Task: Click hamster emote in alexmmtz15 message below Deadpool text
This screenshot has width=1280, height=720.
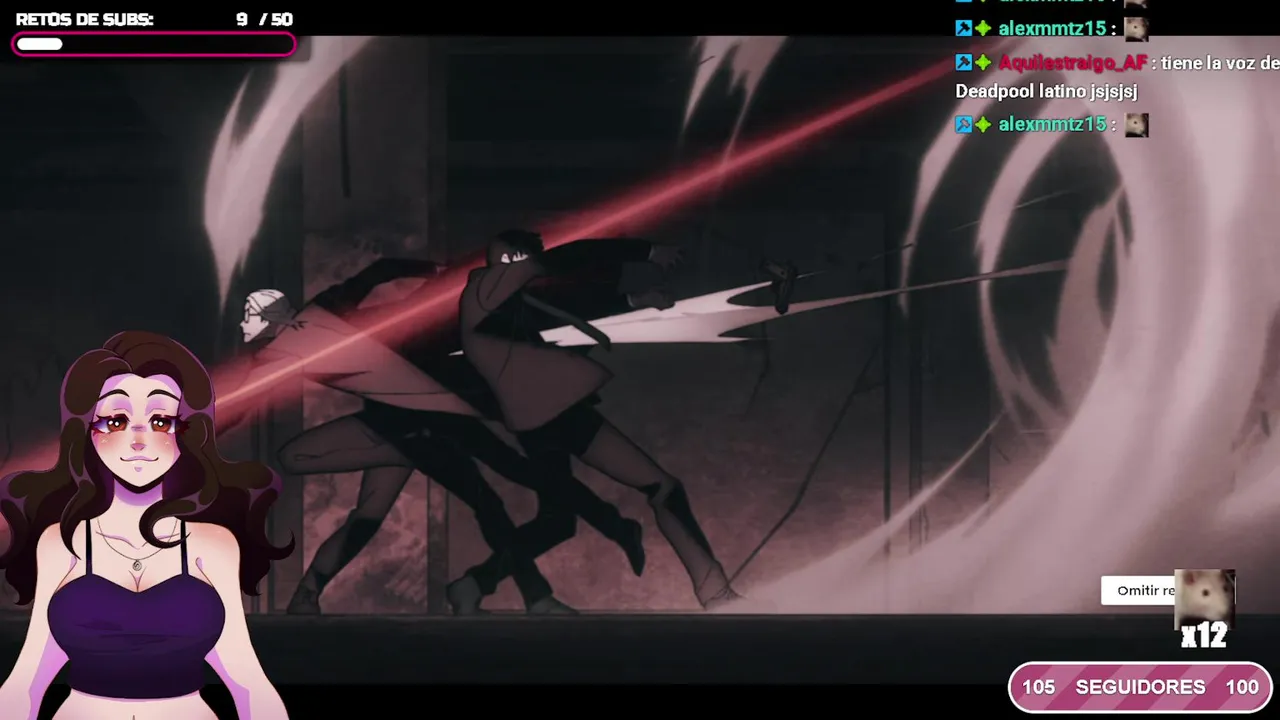Action: (x=1136, y=125)
